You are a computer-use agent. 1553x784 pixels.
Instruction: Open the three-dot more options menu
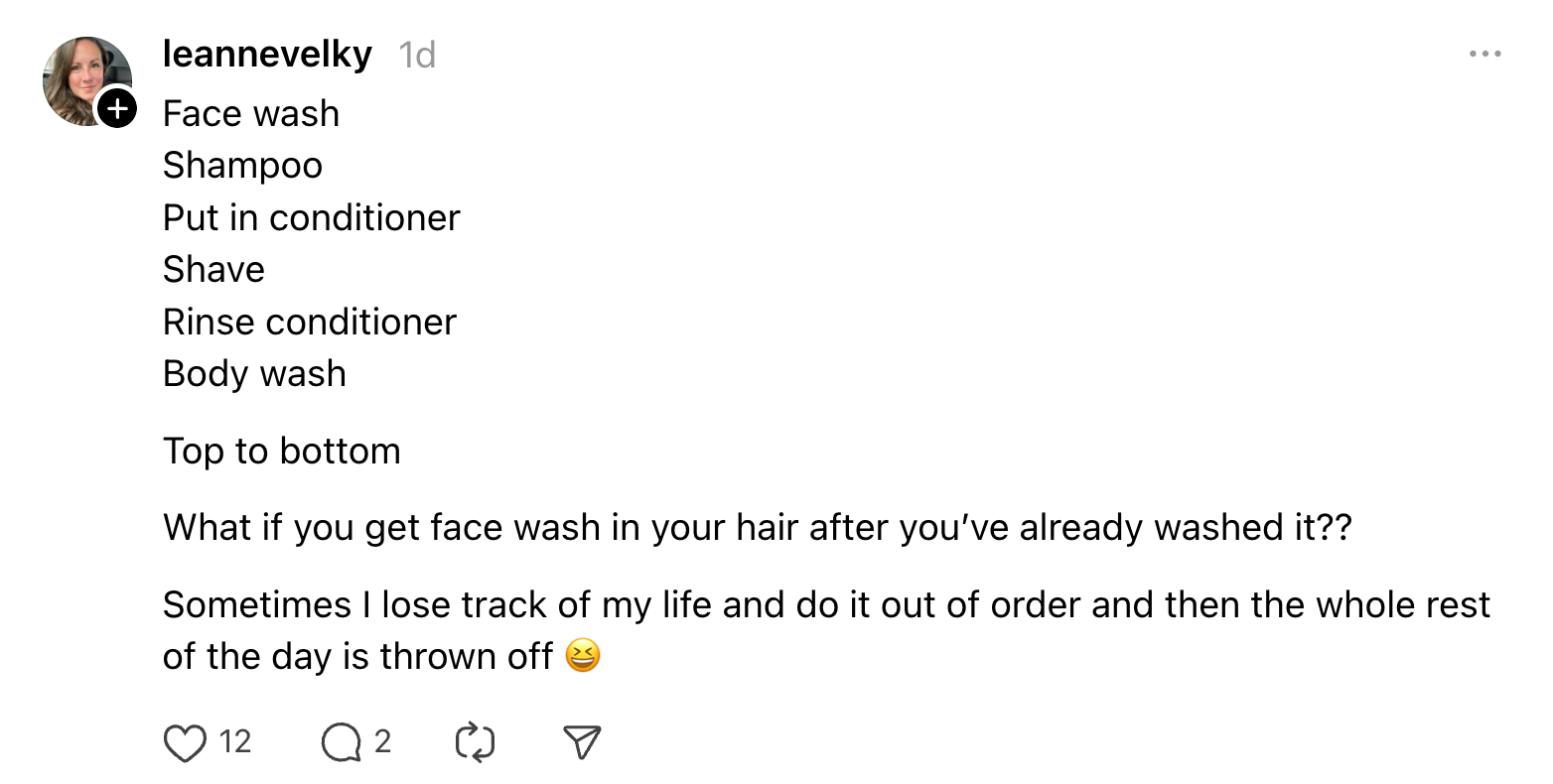[1484, 55]
